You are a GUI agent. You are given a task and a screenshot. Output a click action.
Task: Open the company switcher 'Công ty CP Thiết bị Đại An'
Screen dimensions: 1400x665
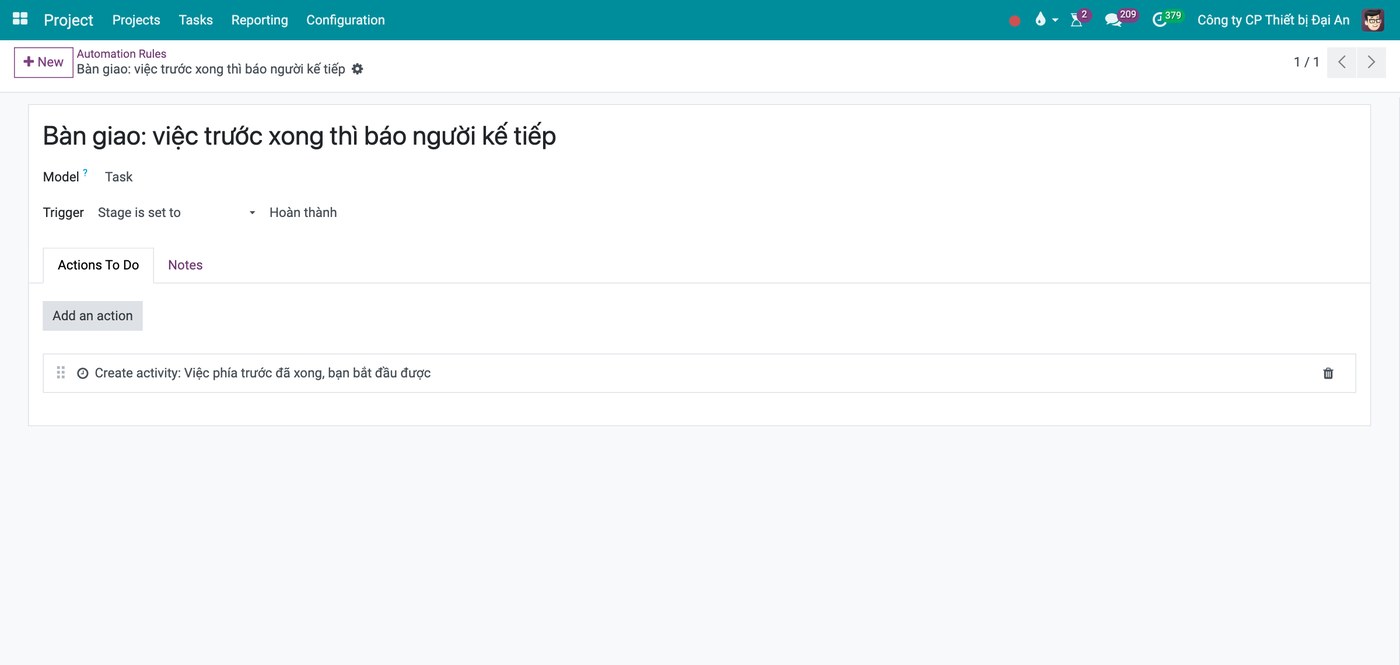coord(1273,20)
